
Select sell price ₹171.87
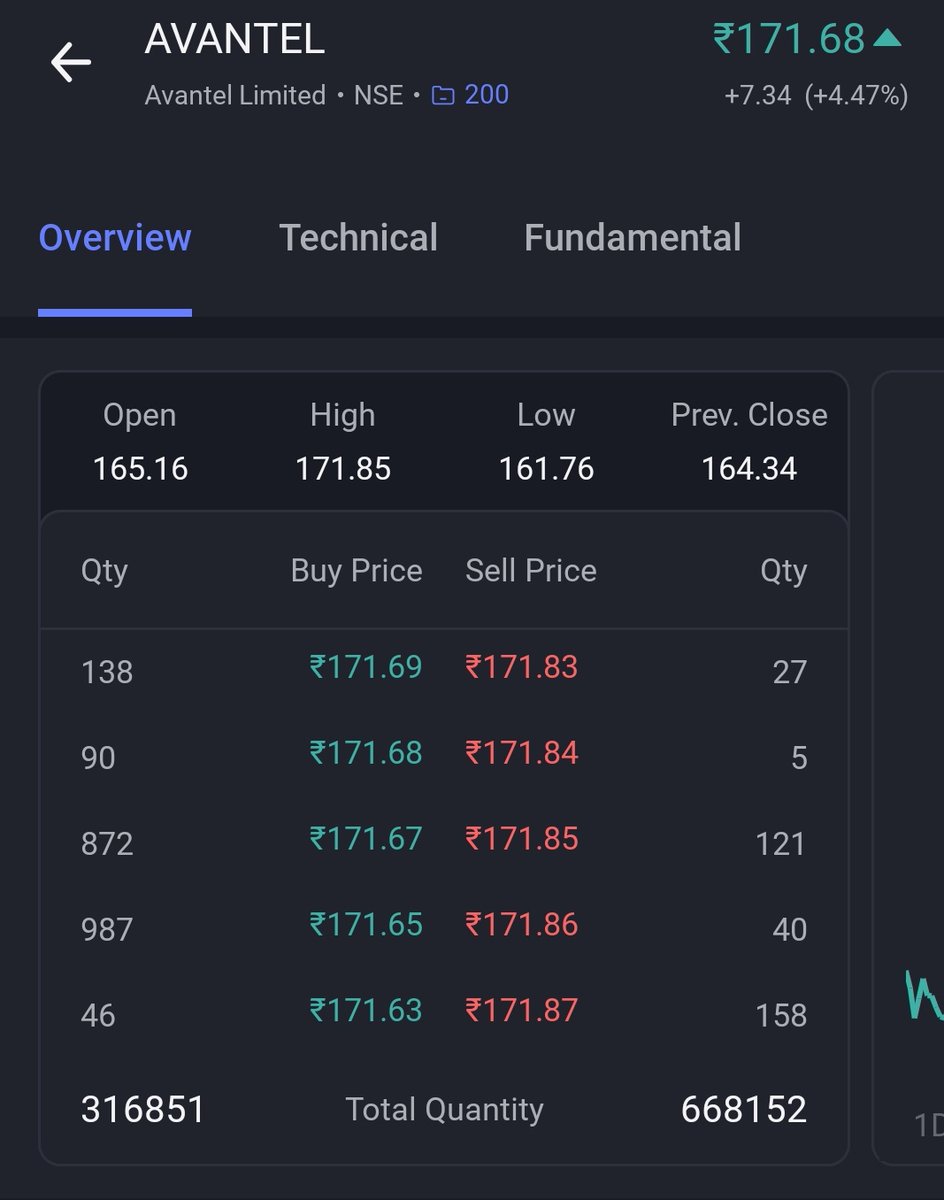[522, 1010]
